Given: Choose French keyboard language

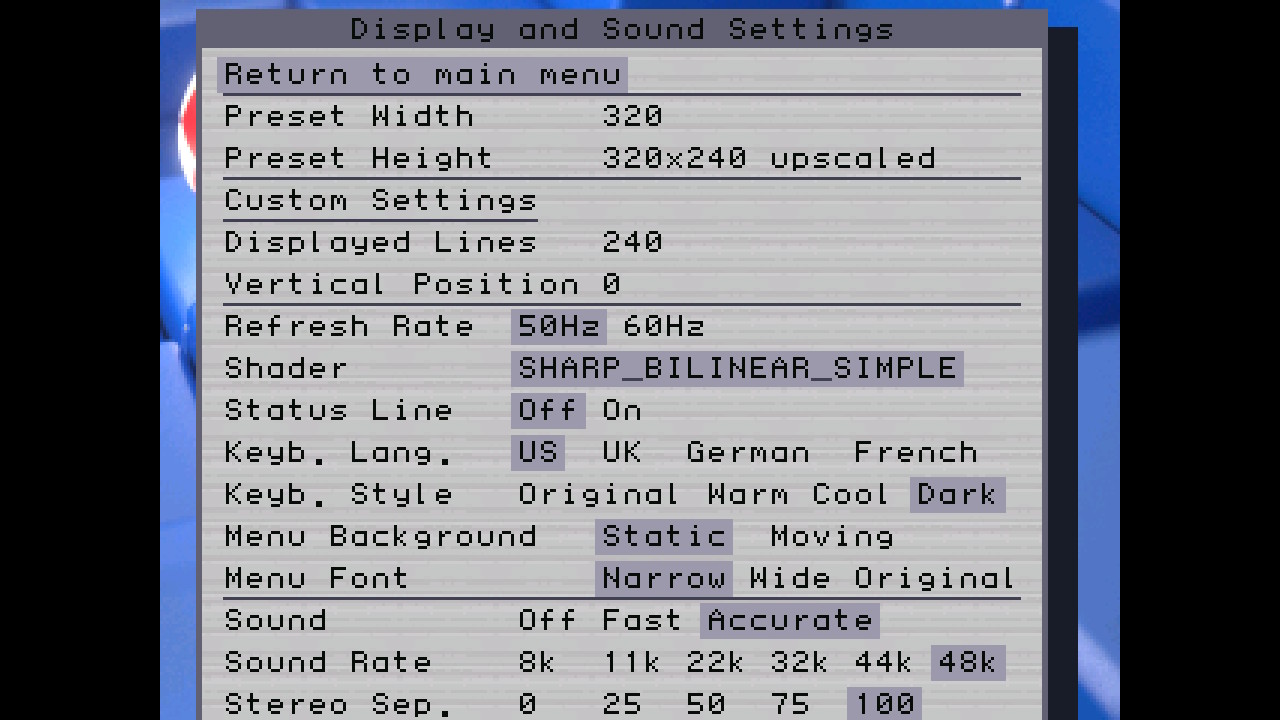Looking at the screenshot, I should 916,452.
